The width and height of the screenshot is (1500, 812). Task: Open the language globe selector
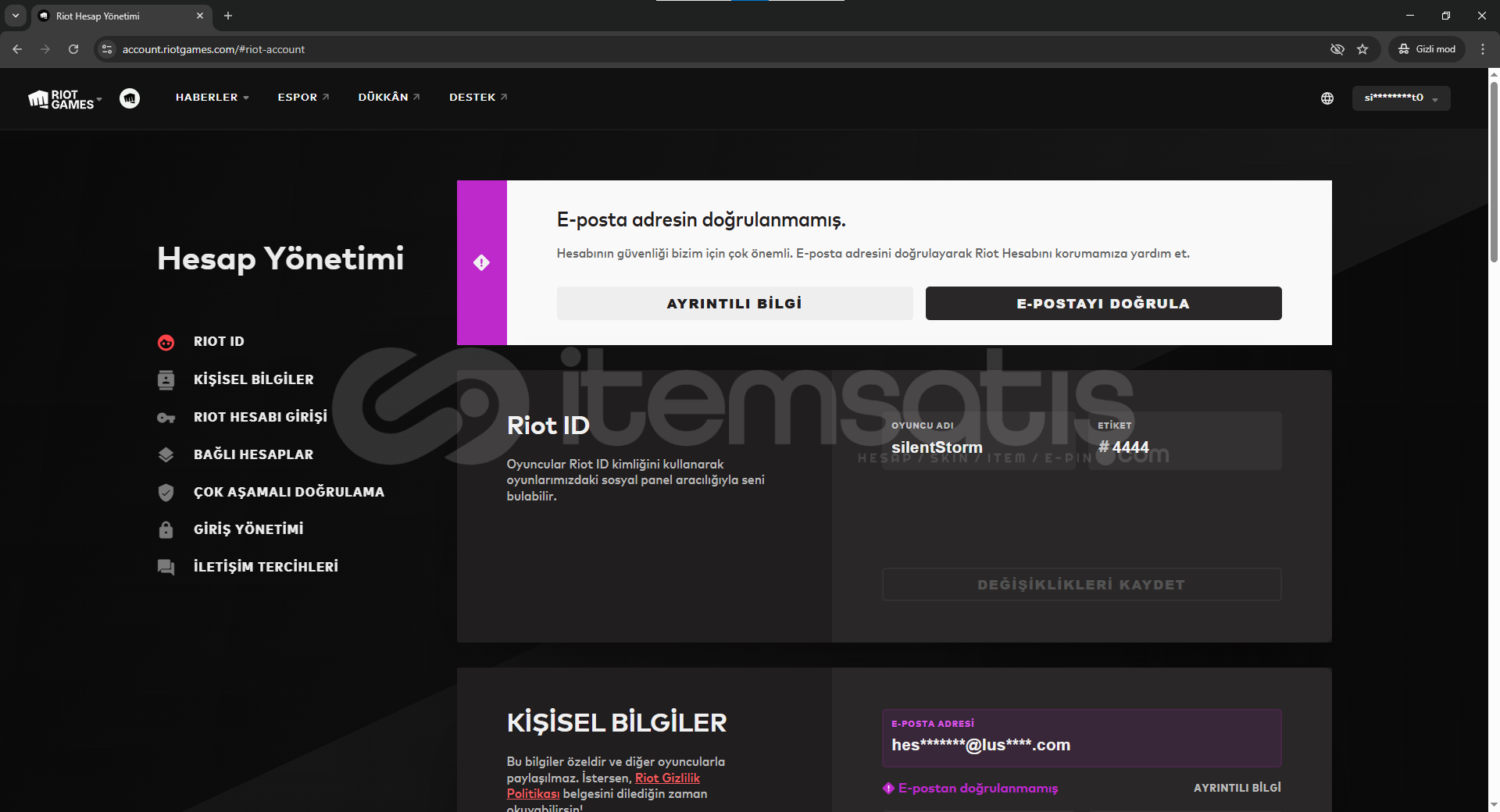(1327, 98)
